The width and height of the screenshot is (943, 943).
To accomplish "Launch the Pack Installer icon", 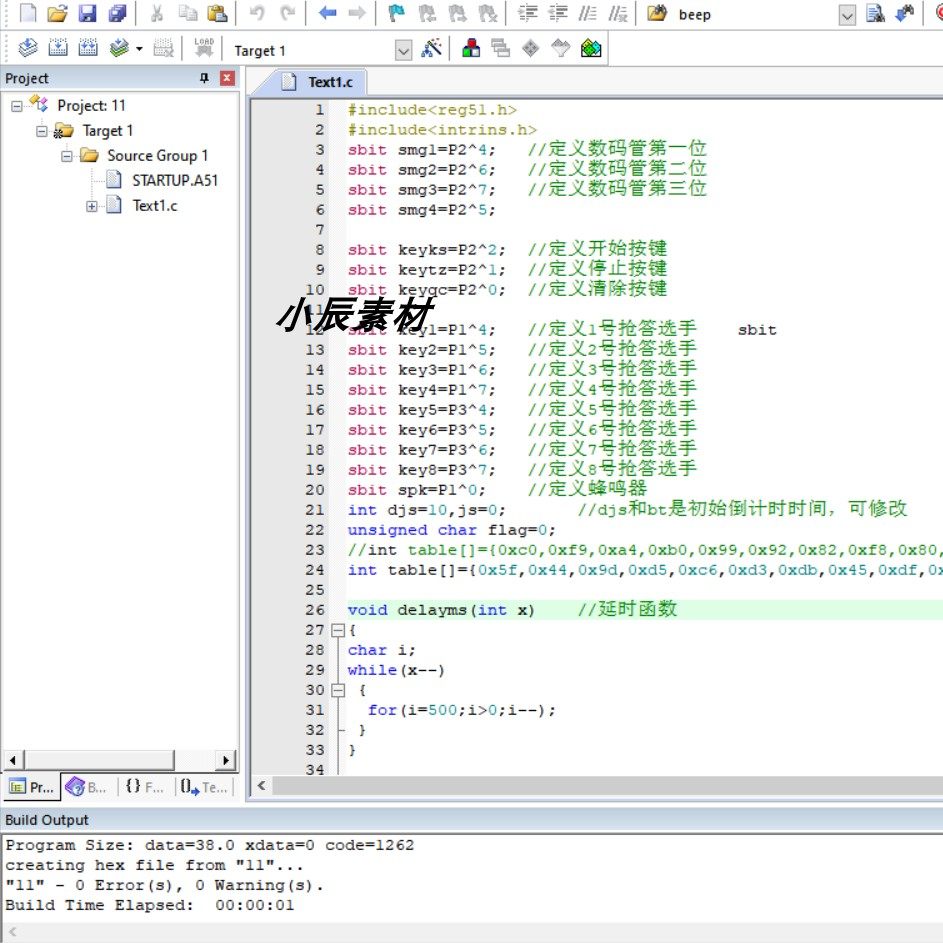I will [x=591, y=48].
